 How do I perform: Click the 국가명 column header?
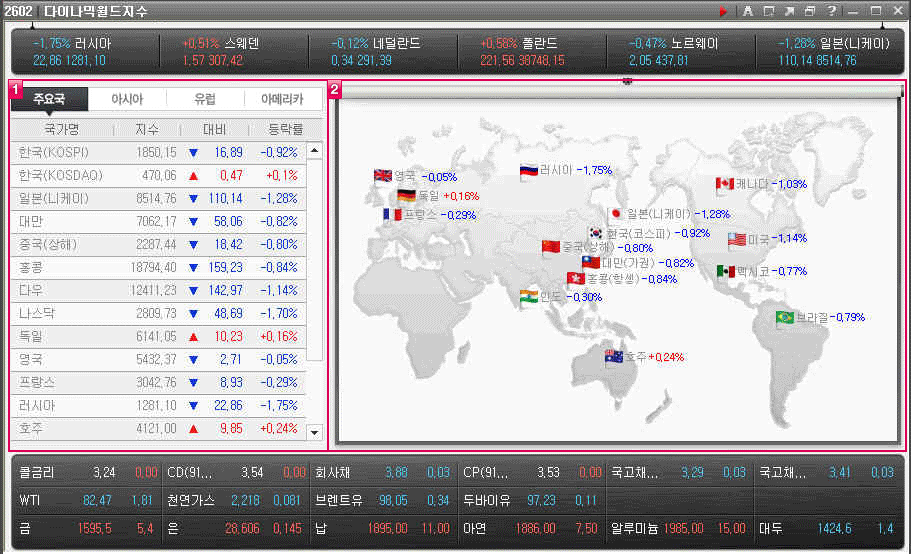coord(62,129)
